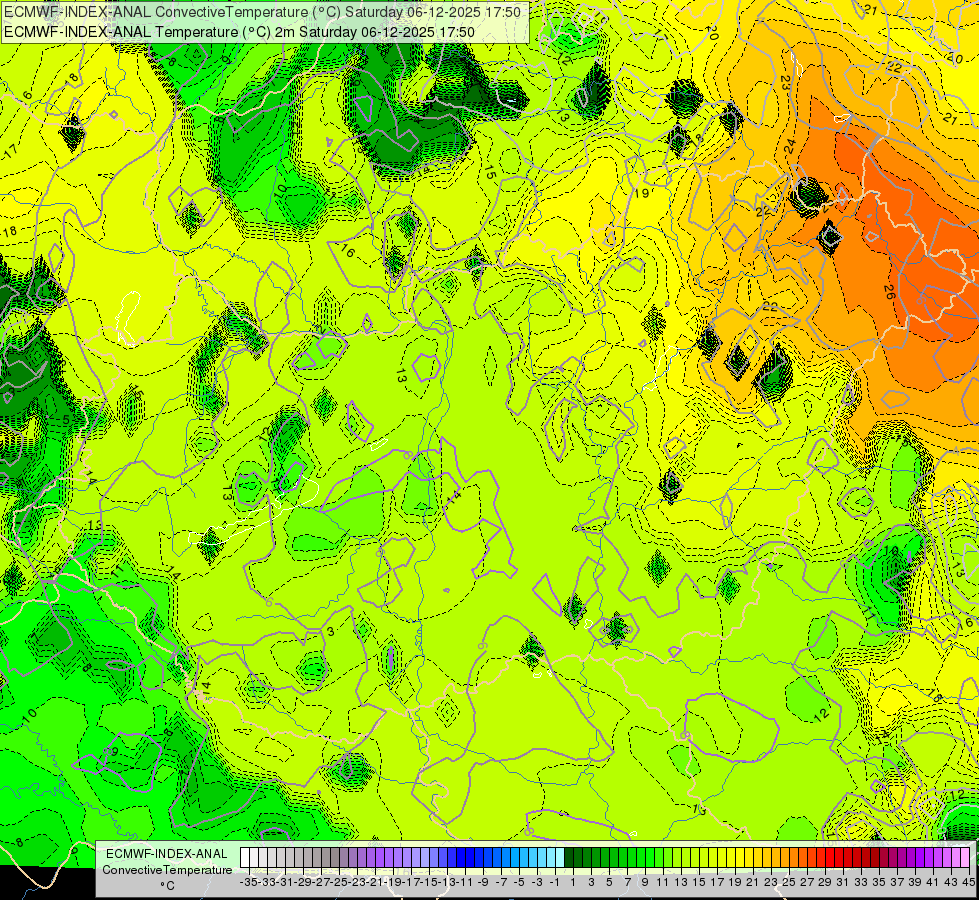Click the -3 value on the legend scale

[537, 882]
